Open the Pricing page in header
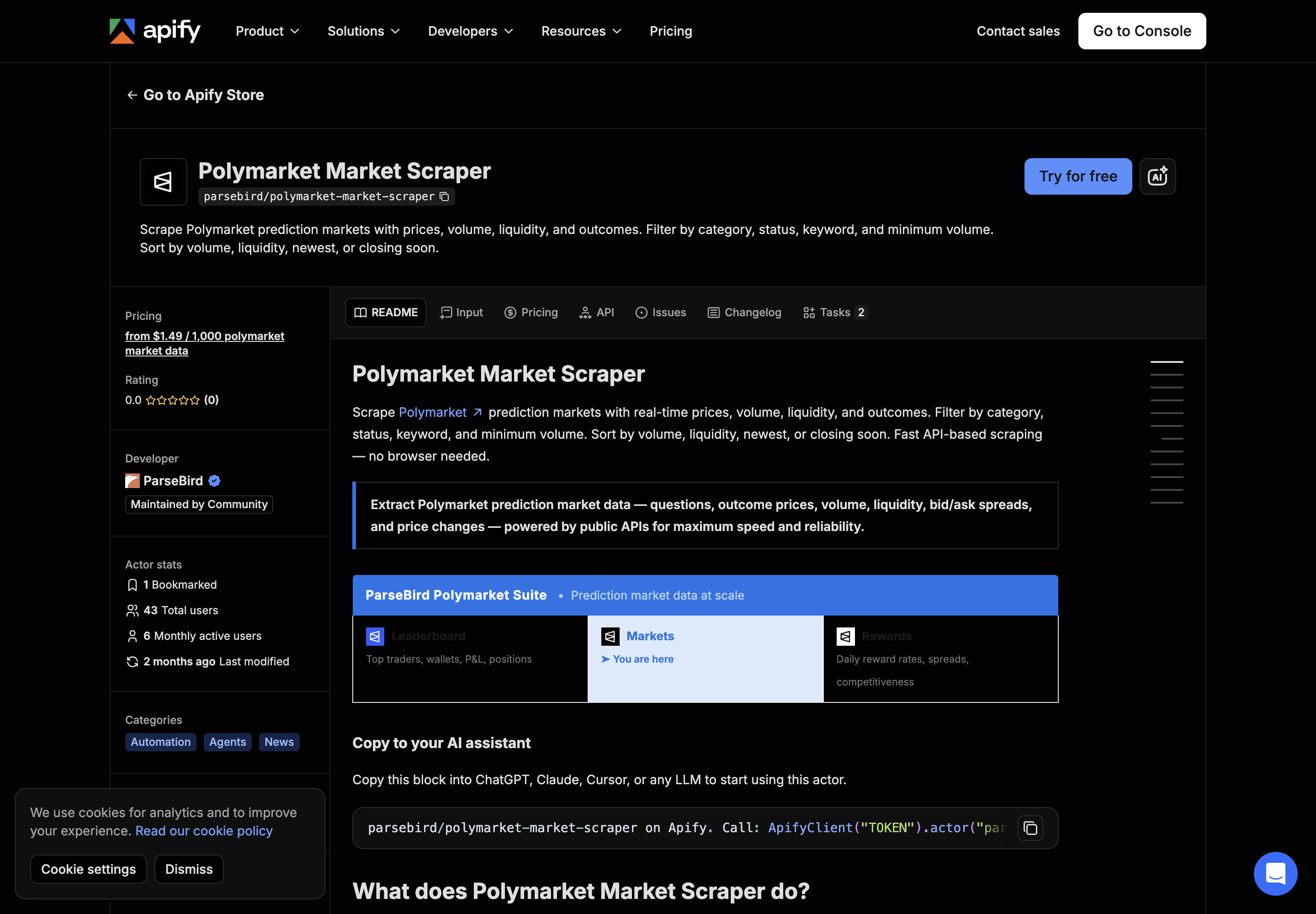The image size is (1316, 914). (671, 31)
